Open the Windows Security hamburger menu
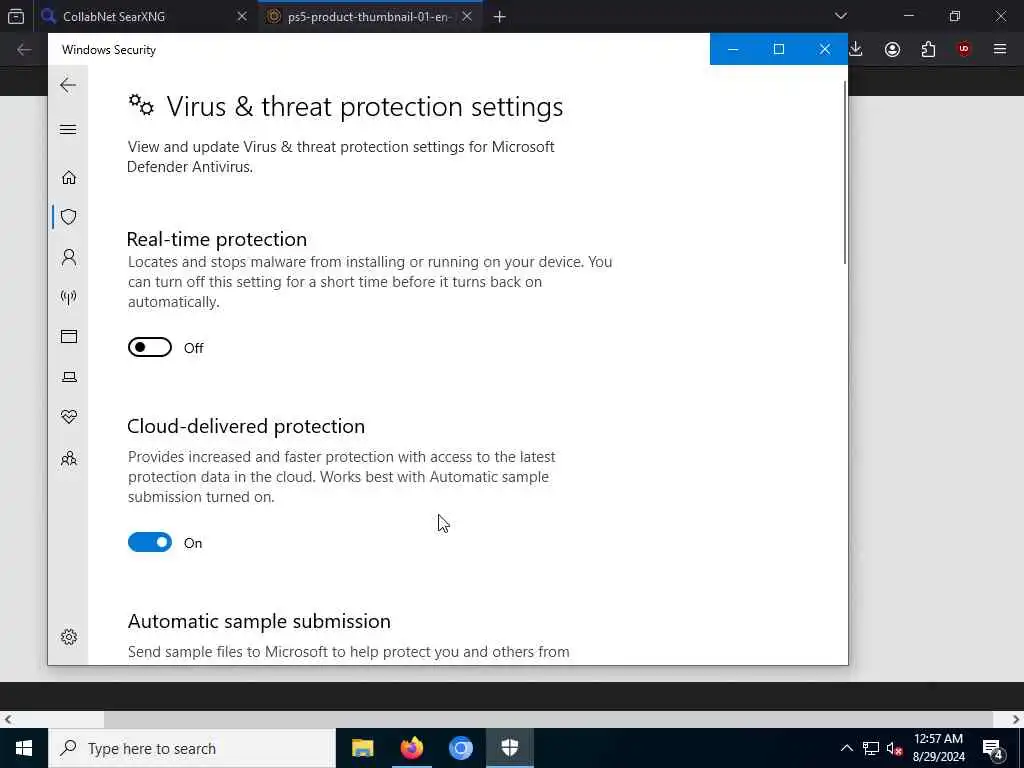The width and height of the screenshot is (1024, 768). click(68, 129)
